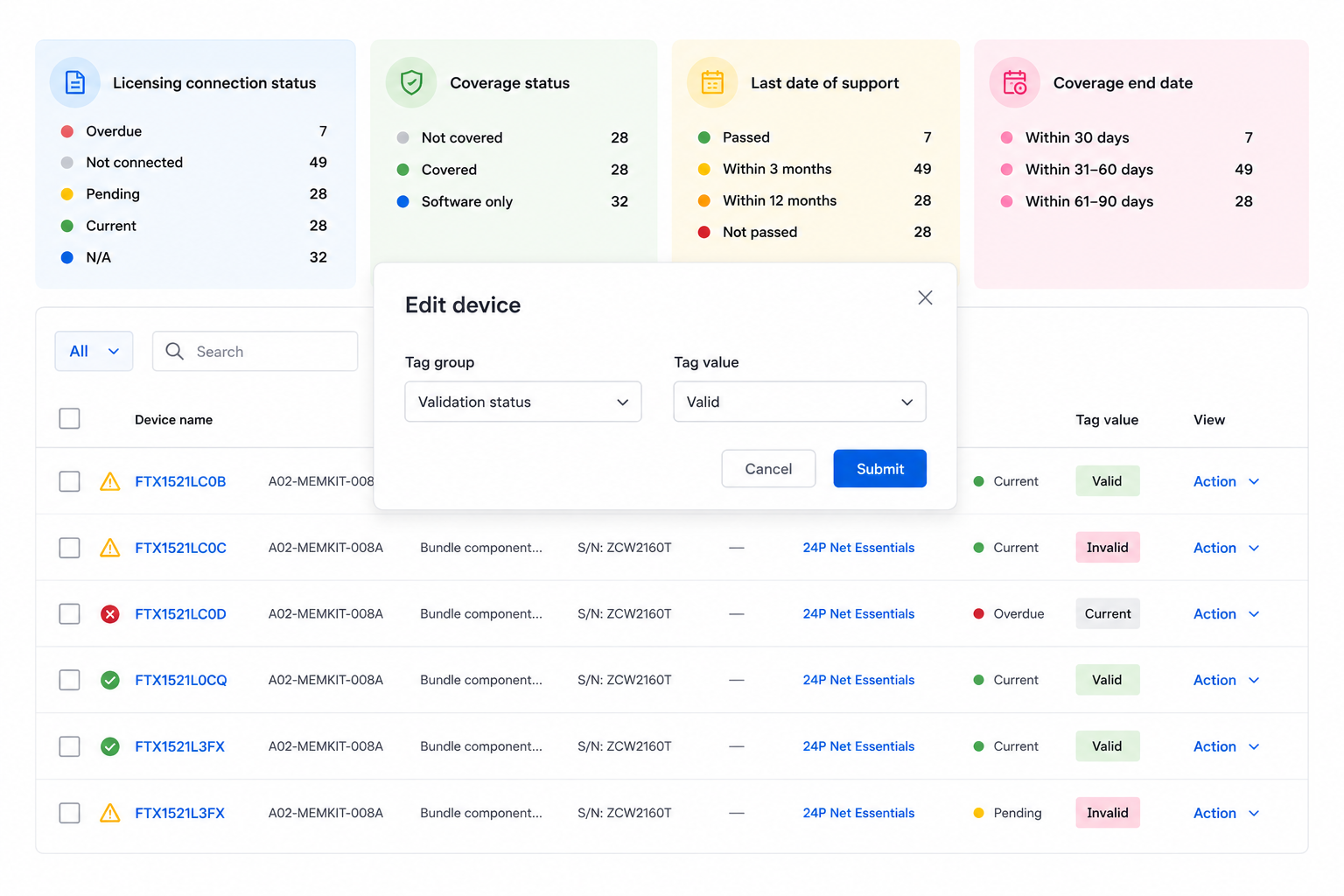
Task: Select Not covered in Coverage status card
Action: (513, 137)
